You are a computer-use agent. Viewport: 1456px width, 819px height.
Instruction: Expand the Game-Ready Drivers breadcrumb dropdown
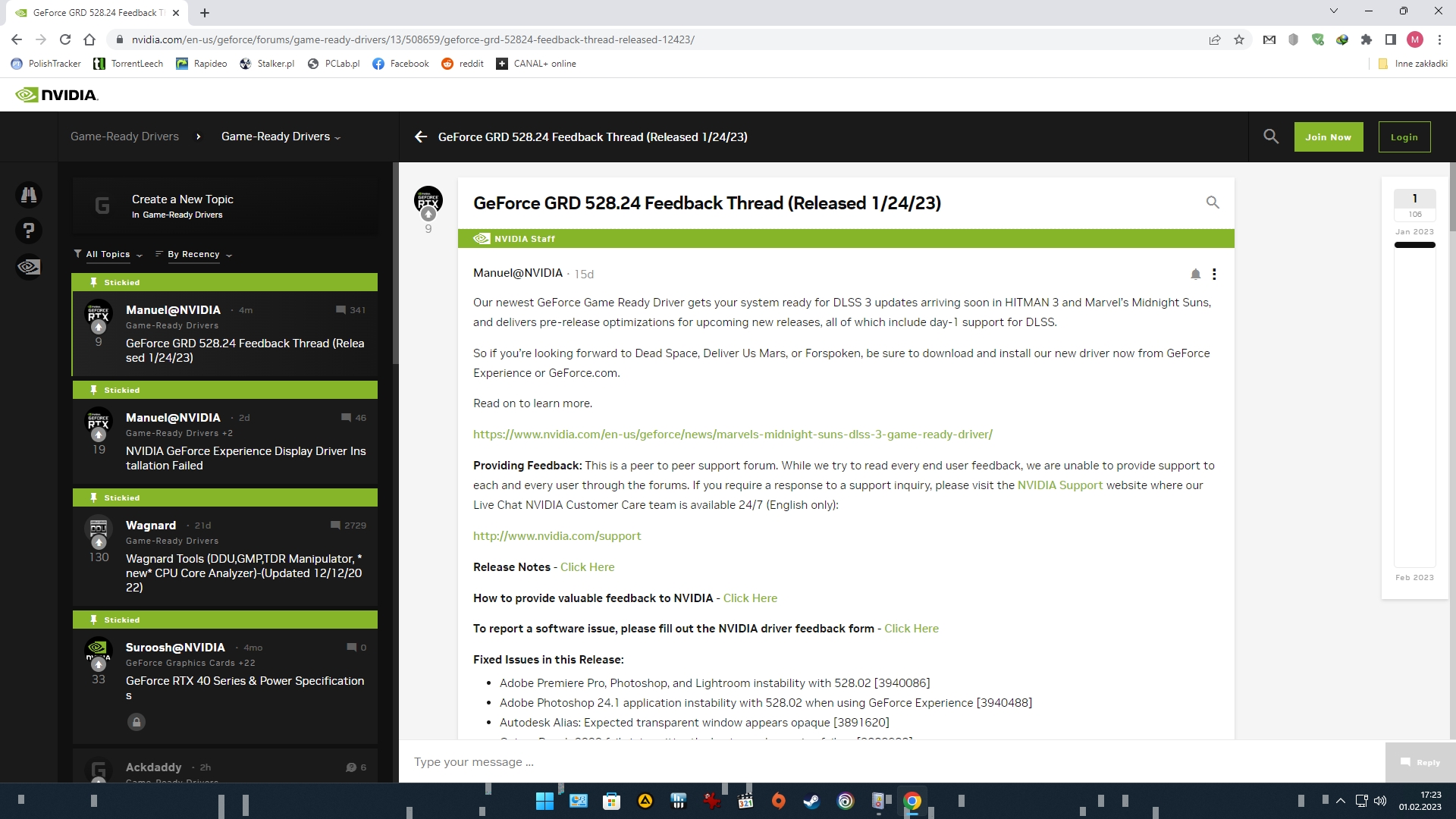(281, 136)
